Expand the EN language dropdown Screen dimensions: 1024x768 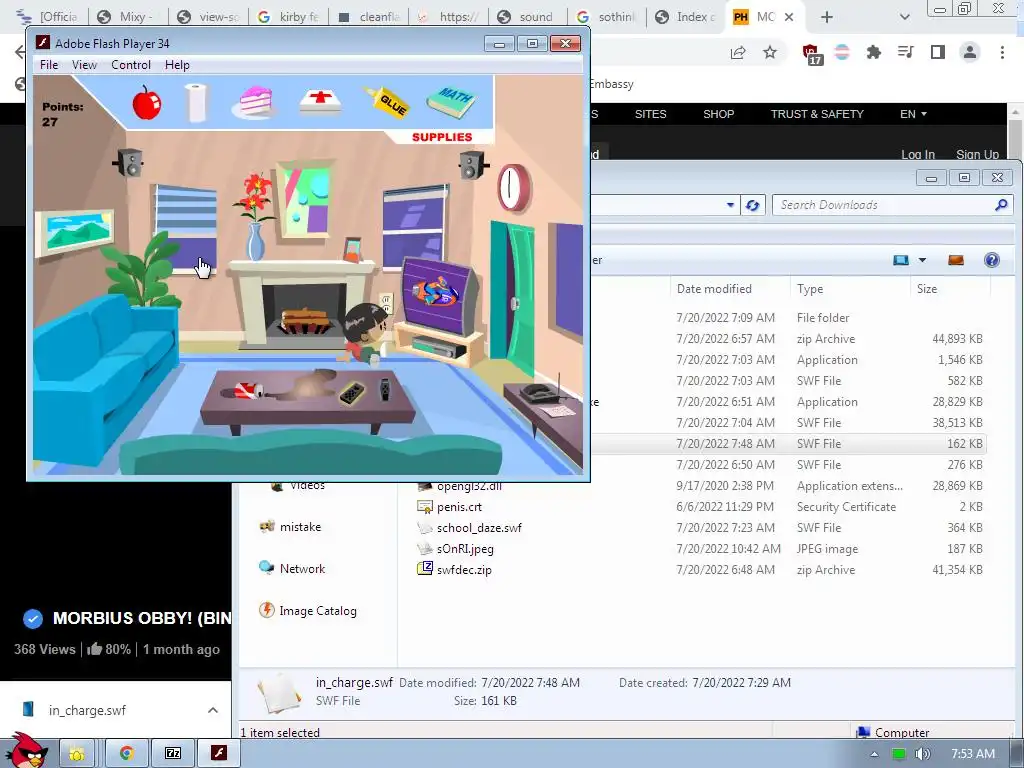(913, 114)
